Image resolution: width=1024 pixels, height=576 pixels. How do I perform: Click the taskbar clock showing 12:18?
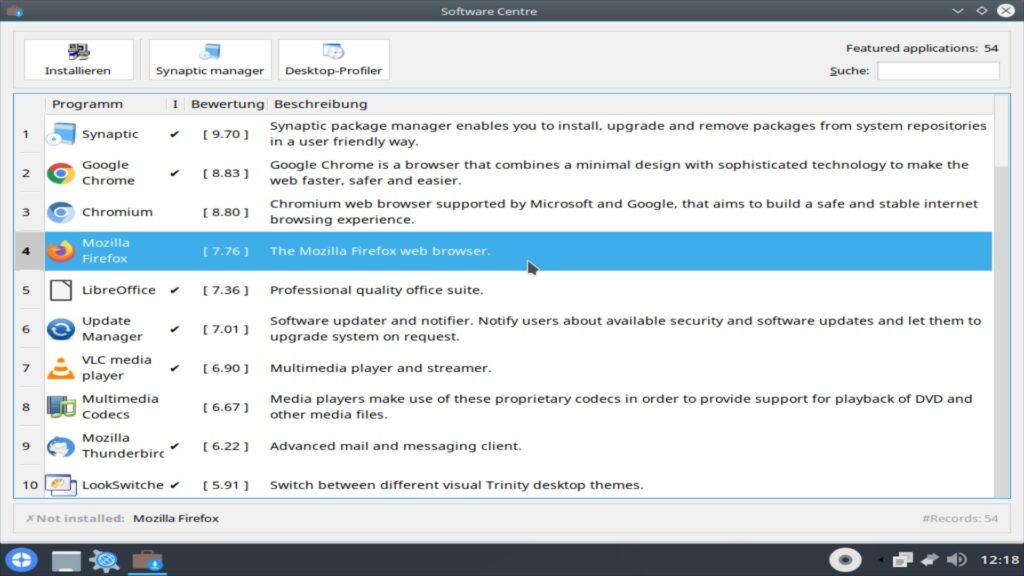pos(999,560)
